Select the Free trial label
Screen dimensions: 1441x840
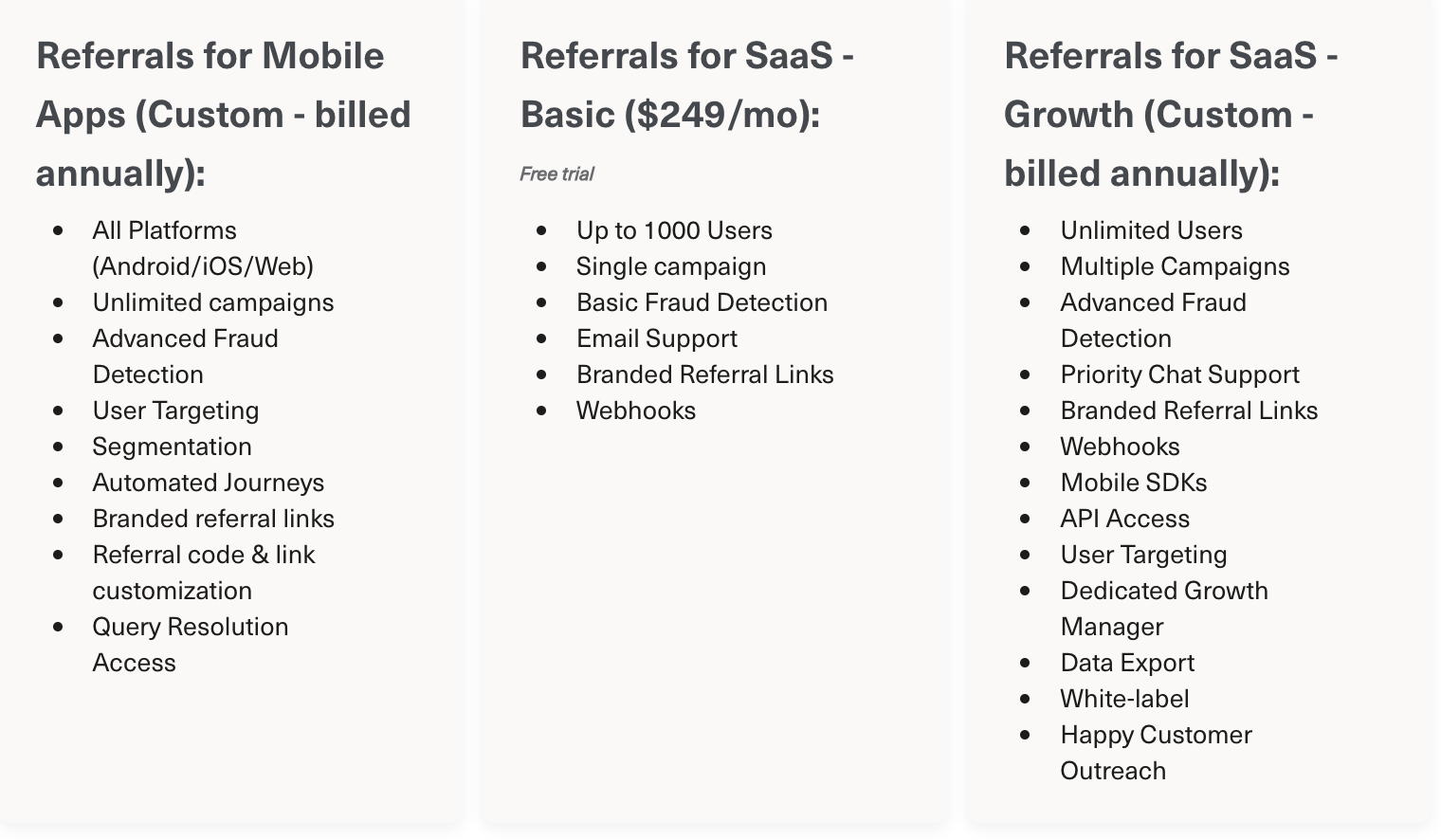pos(556,174)
